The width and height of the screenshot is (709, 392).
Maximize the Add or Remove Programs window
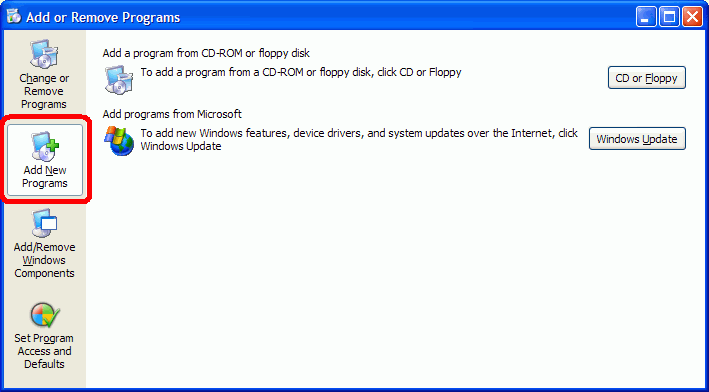(x=669, y=17)
